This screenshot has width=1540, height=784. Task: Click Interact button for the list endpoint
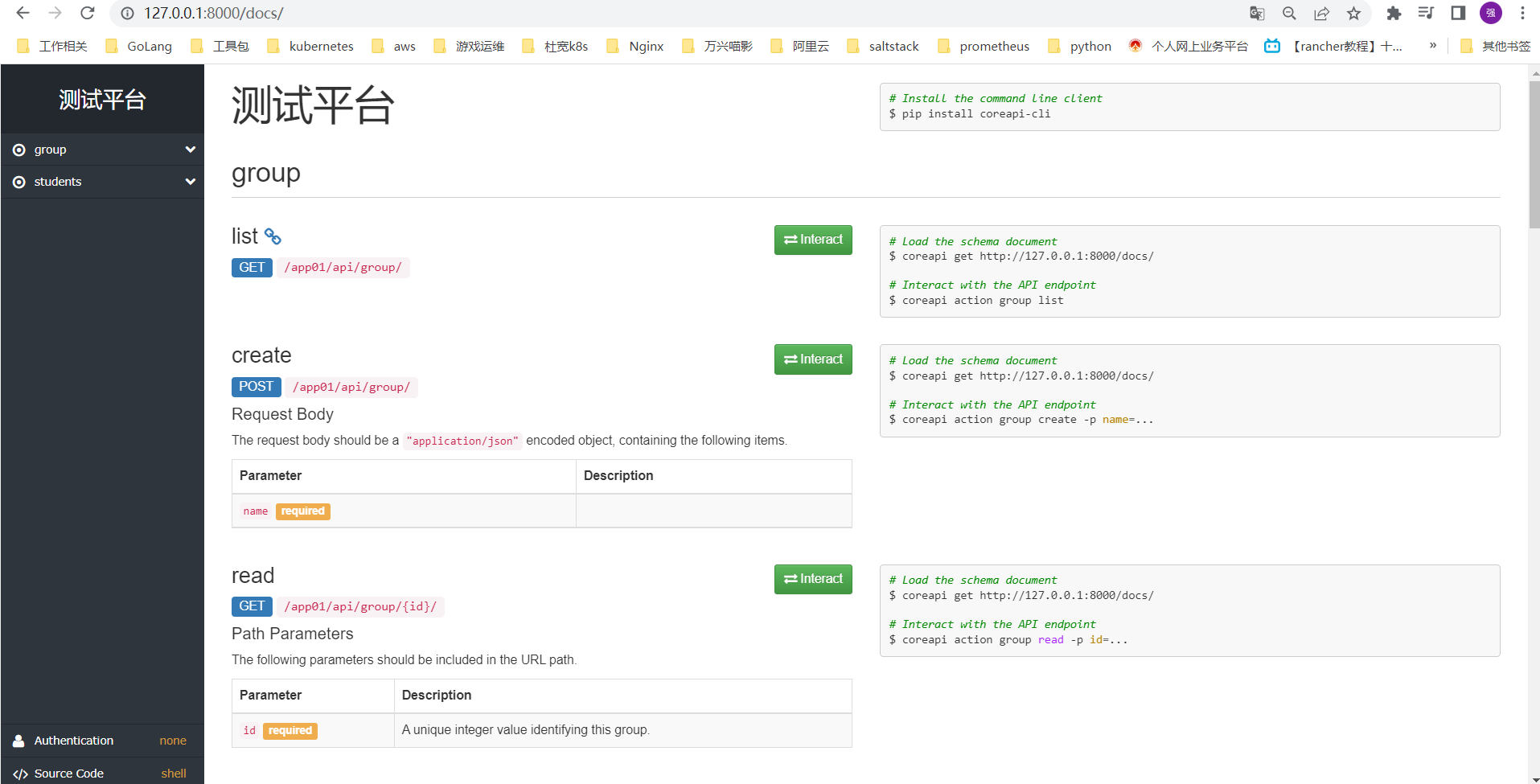813,240
